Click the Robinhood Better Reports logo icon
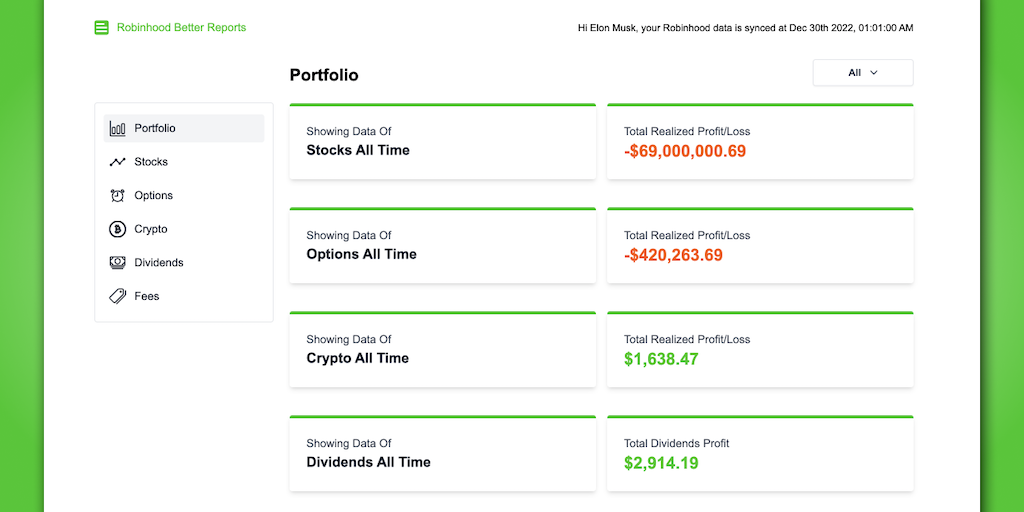 point(101,28)
